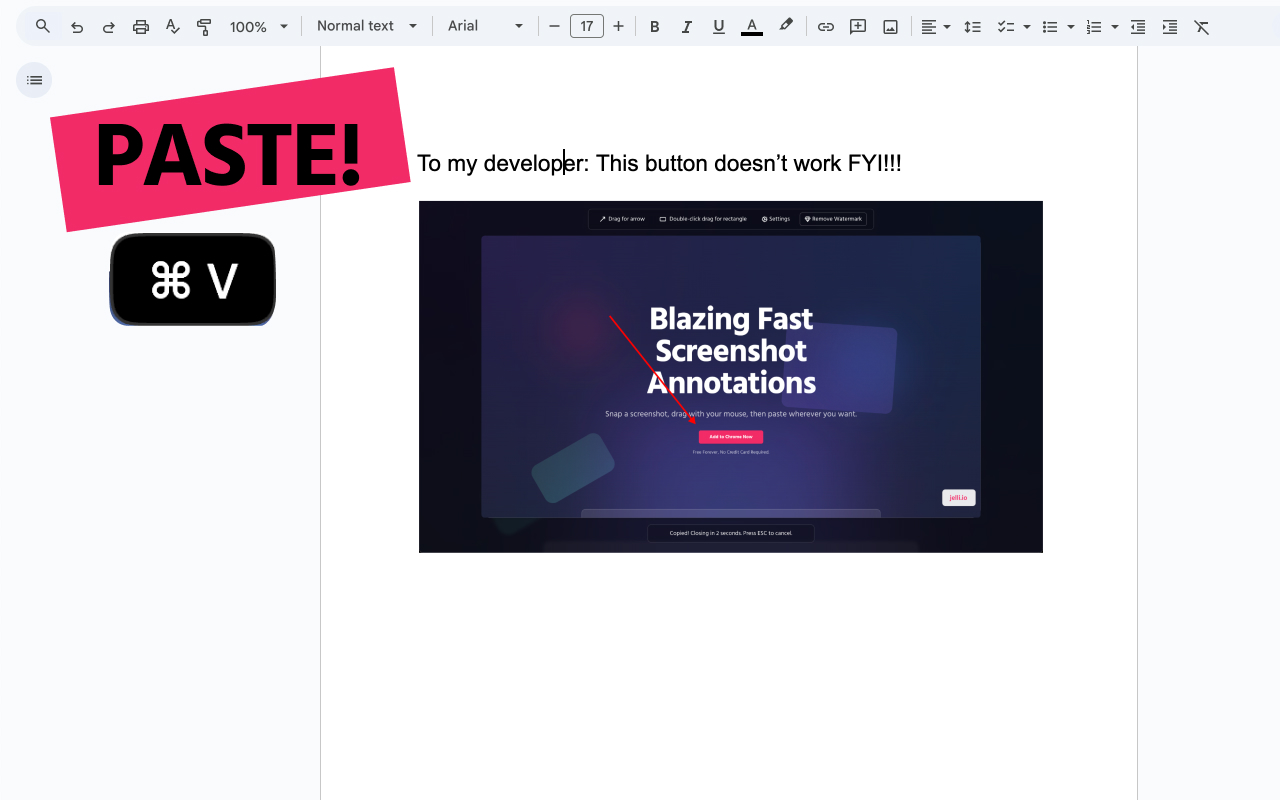The image size is (1280, 800).
Task: Insert an image using the toolbar icon
Action: (890, 27)
